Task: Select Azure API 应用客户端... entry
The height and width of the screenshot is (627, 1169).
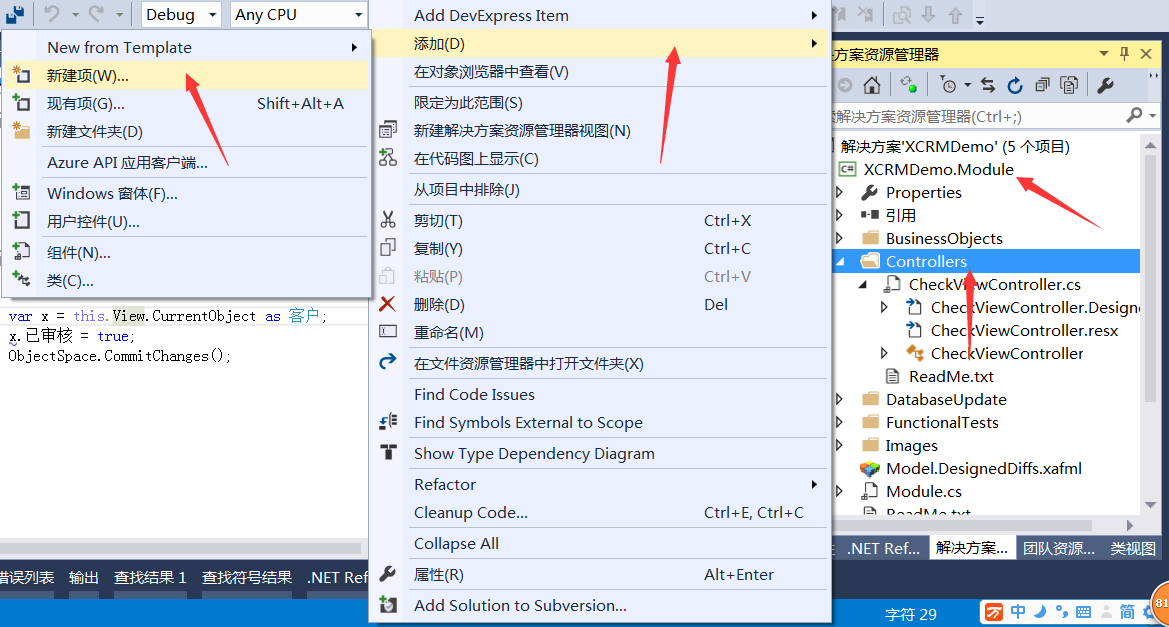Action: 186,163
